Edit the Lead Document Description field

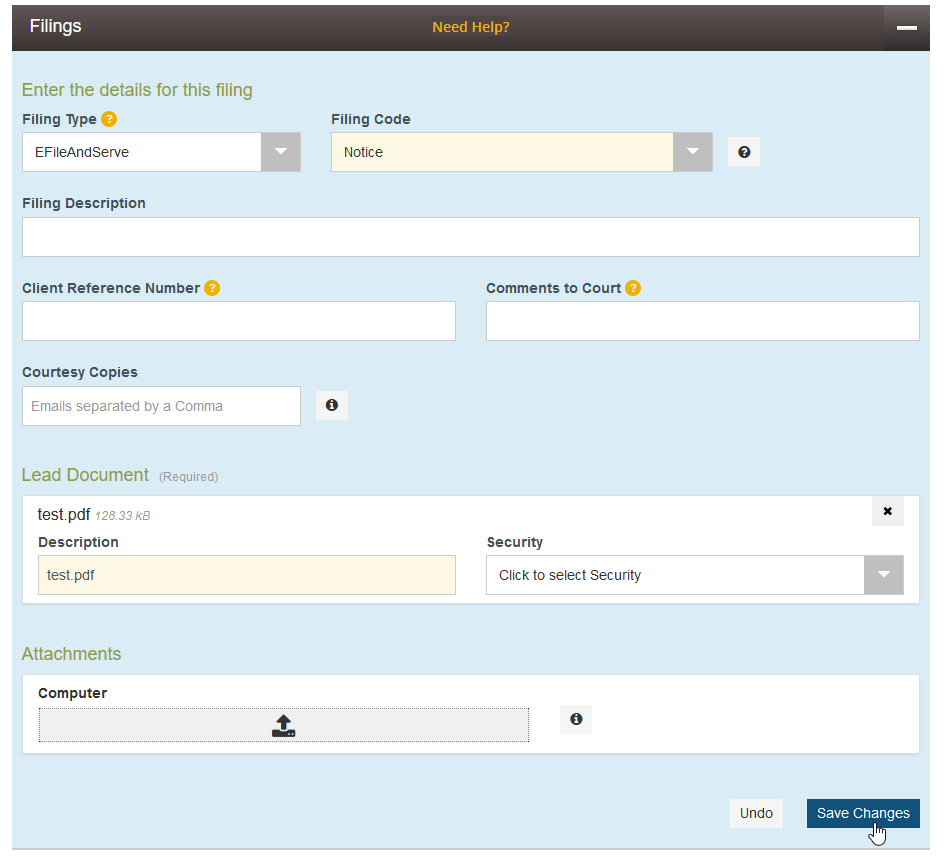(246, 575)
